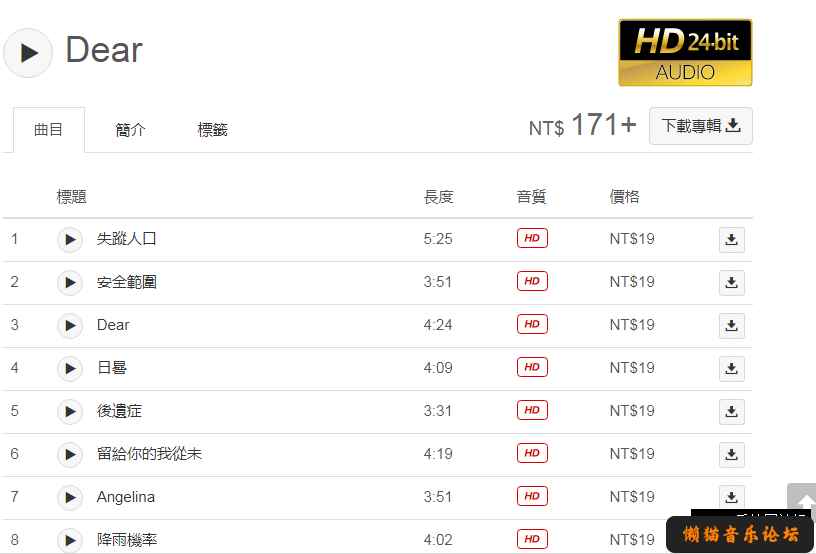Click the 3:31 duration
The height and width of the screenshot is (554, 816).
[438, 411]
